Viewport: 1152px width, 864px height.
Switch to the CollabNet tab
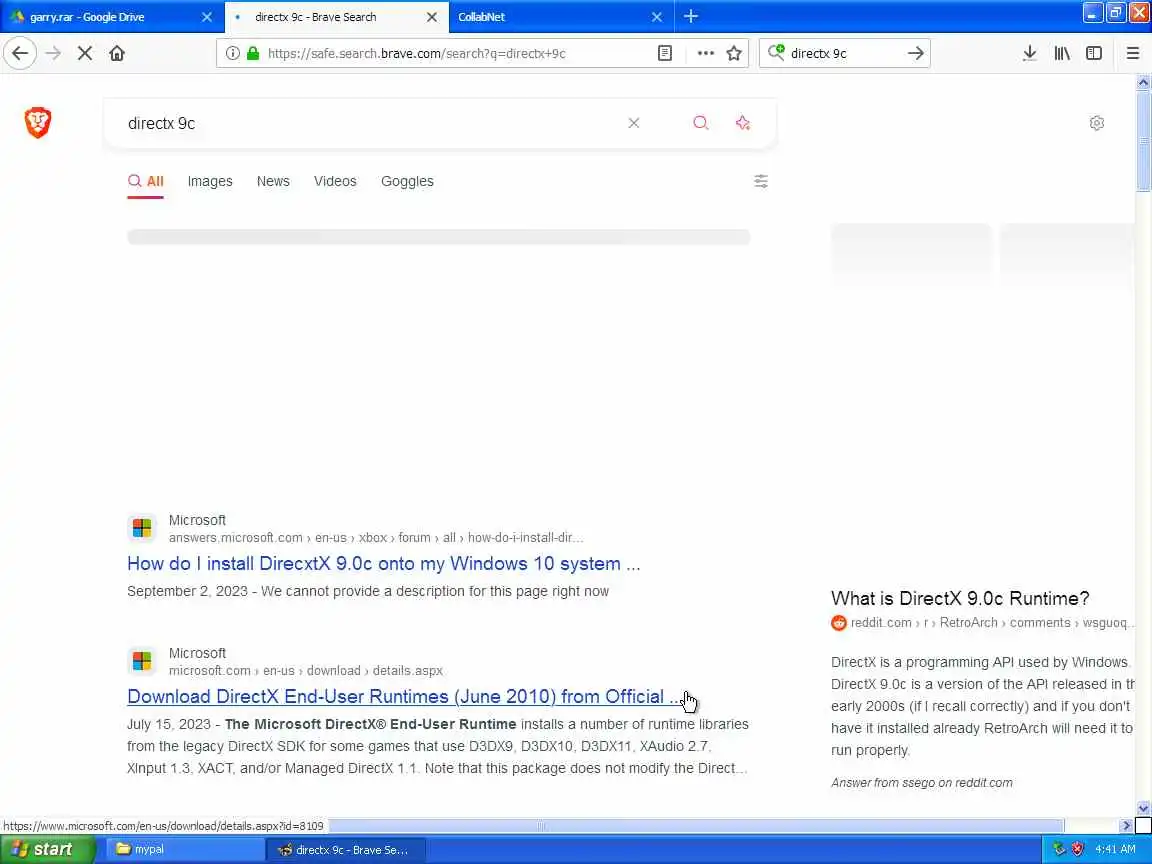[560, 16]
